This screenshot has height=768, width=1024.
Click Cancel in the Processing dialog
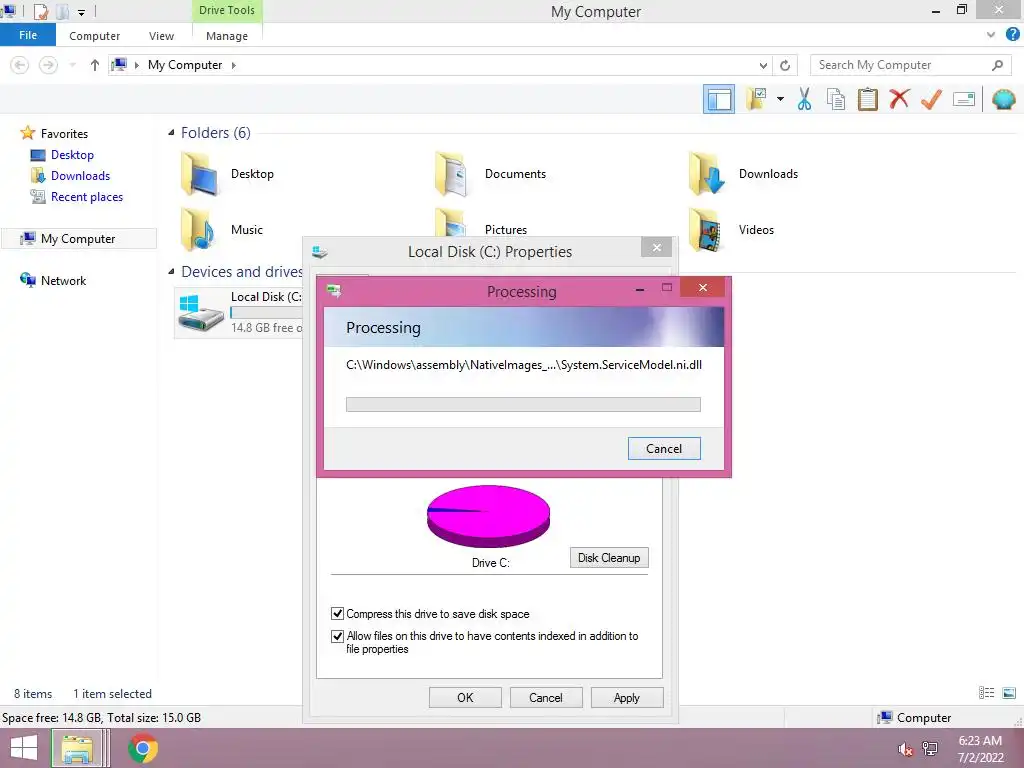click(x=664, y=448)
